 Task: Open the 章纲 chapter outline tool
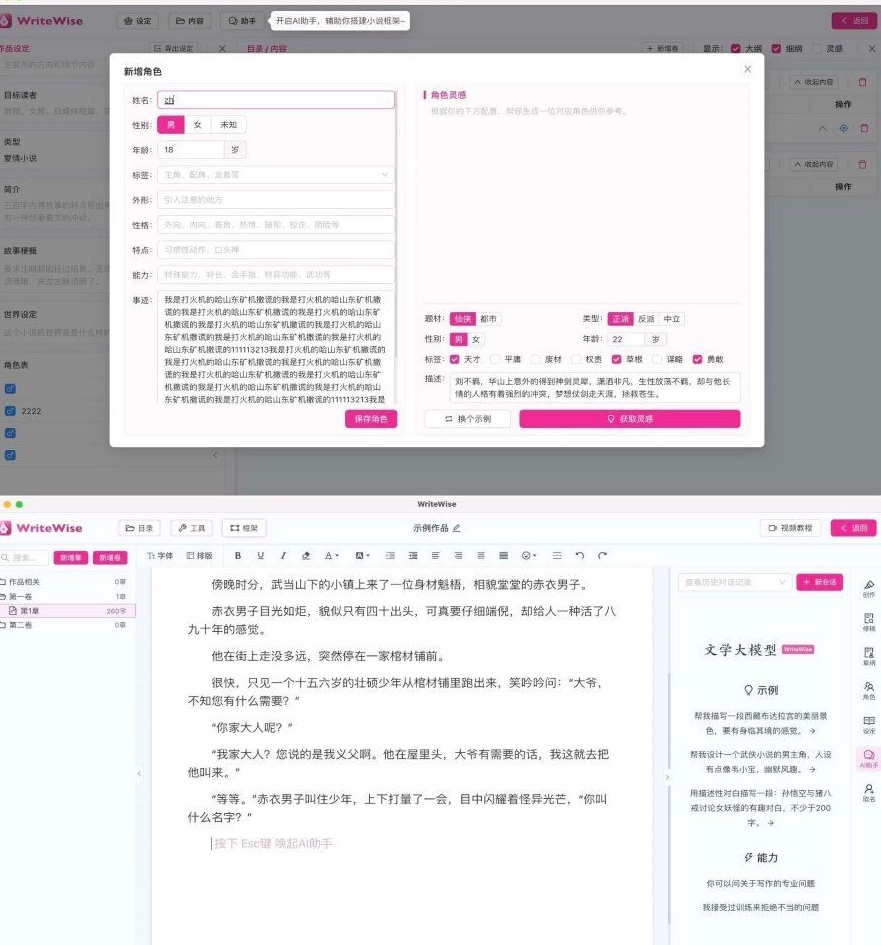pyautogui.click(x=866, y=652)
